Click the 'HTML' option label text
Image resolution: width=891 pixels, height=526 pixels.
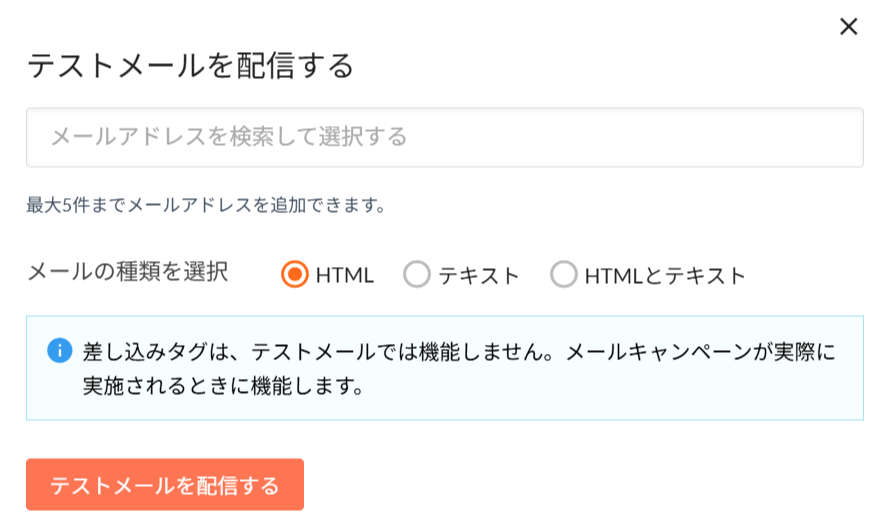coord(345,276)
